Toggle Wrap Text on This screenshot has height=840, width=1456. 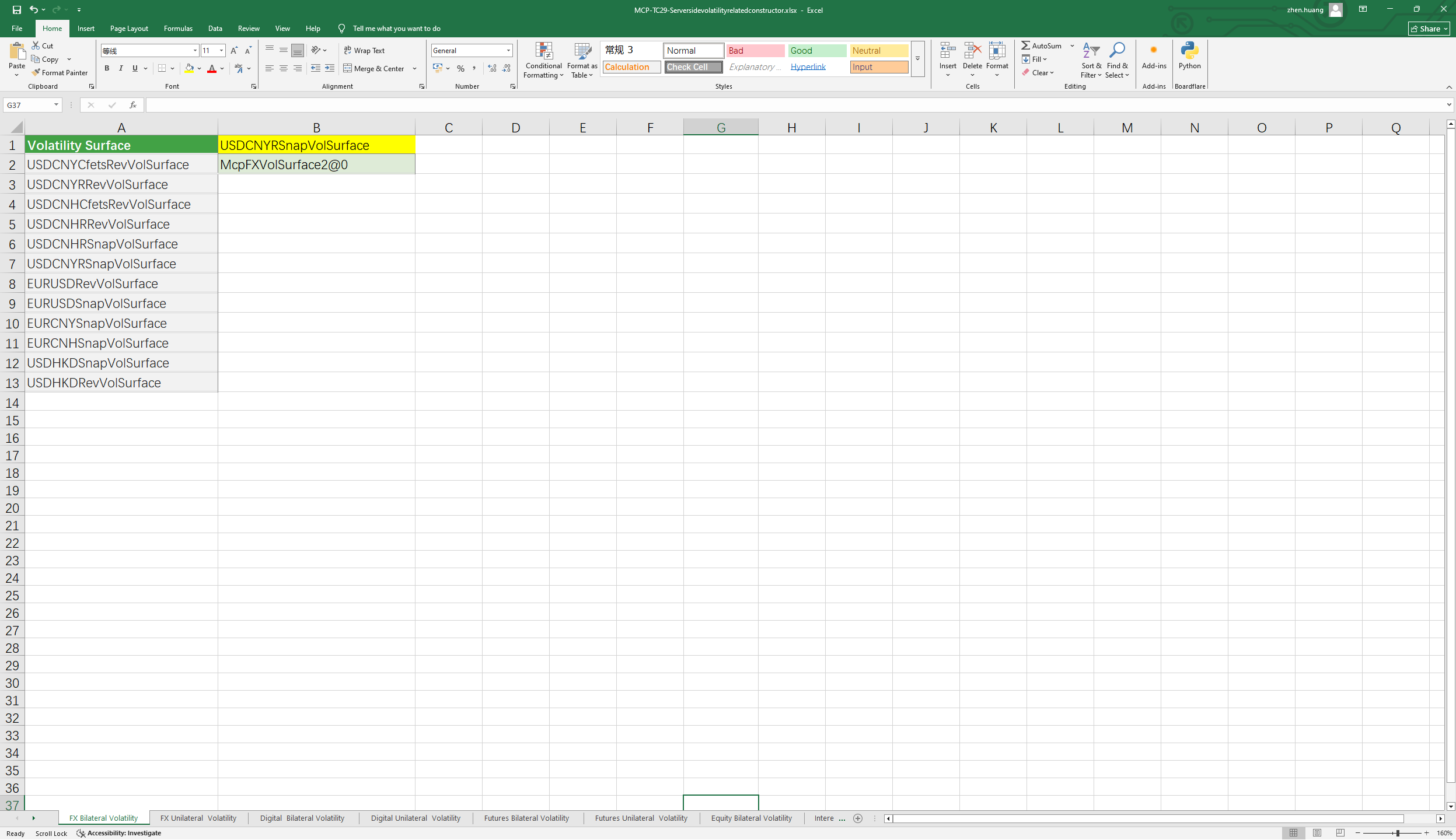click(x=365, y=51)
